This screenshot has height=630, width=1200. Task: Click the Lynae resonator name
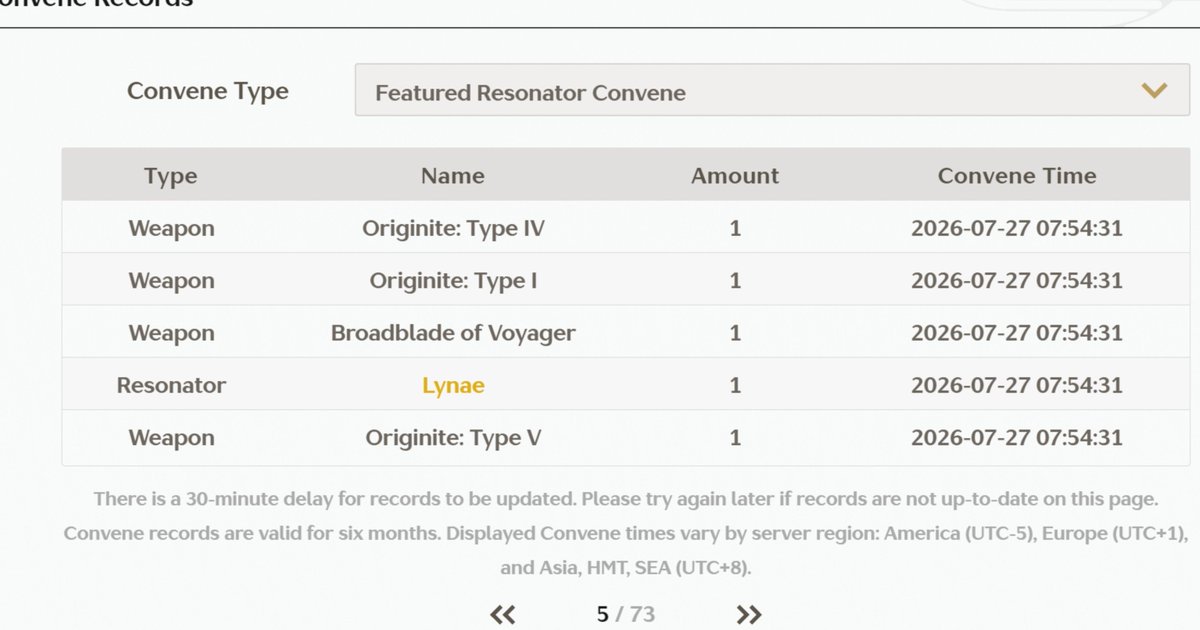pyautogui.click(x=453, y=385)
